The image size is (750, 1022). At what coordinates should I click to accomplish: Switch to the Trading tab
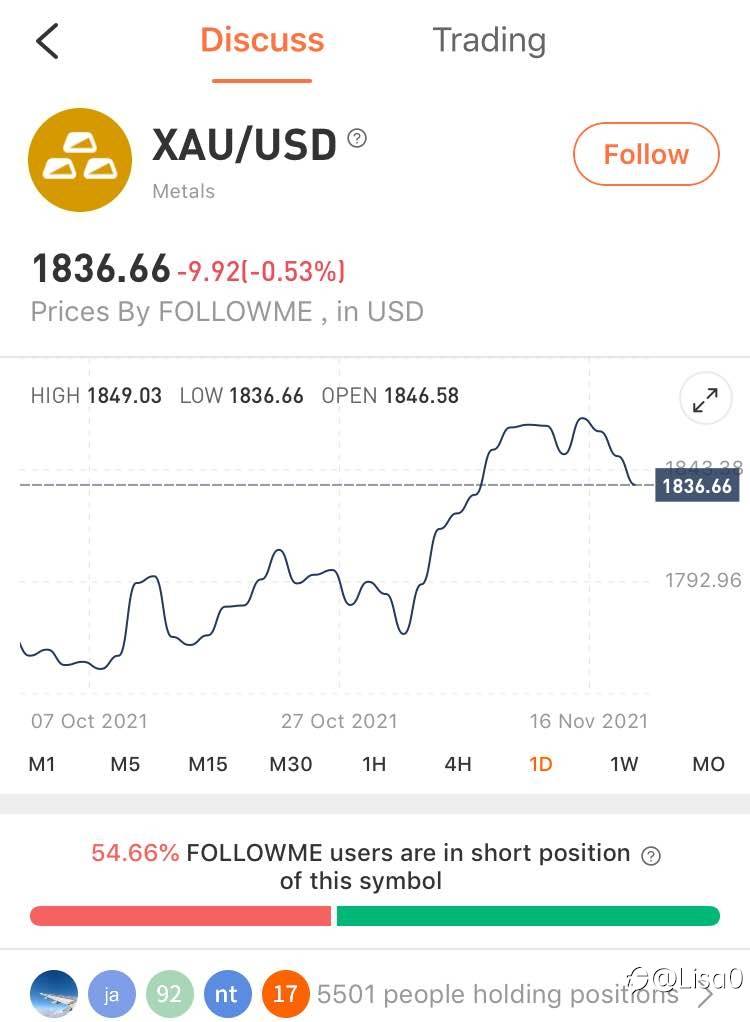489,40
